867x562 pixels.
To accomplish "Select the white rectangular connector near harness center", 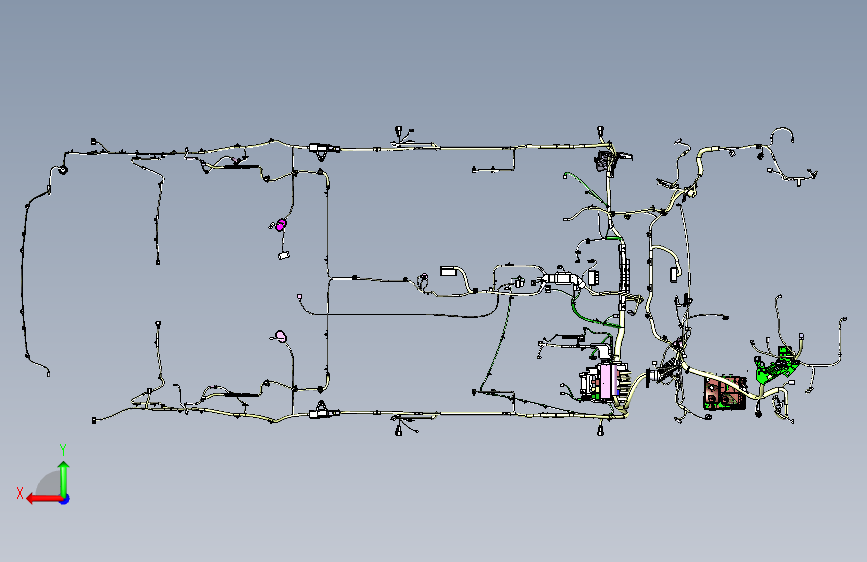I will [448, 271].
